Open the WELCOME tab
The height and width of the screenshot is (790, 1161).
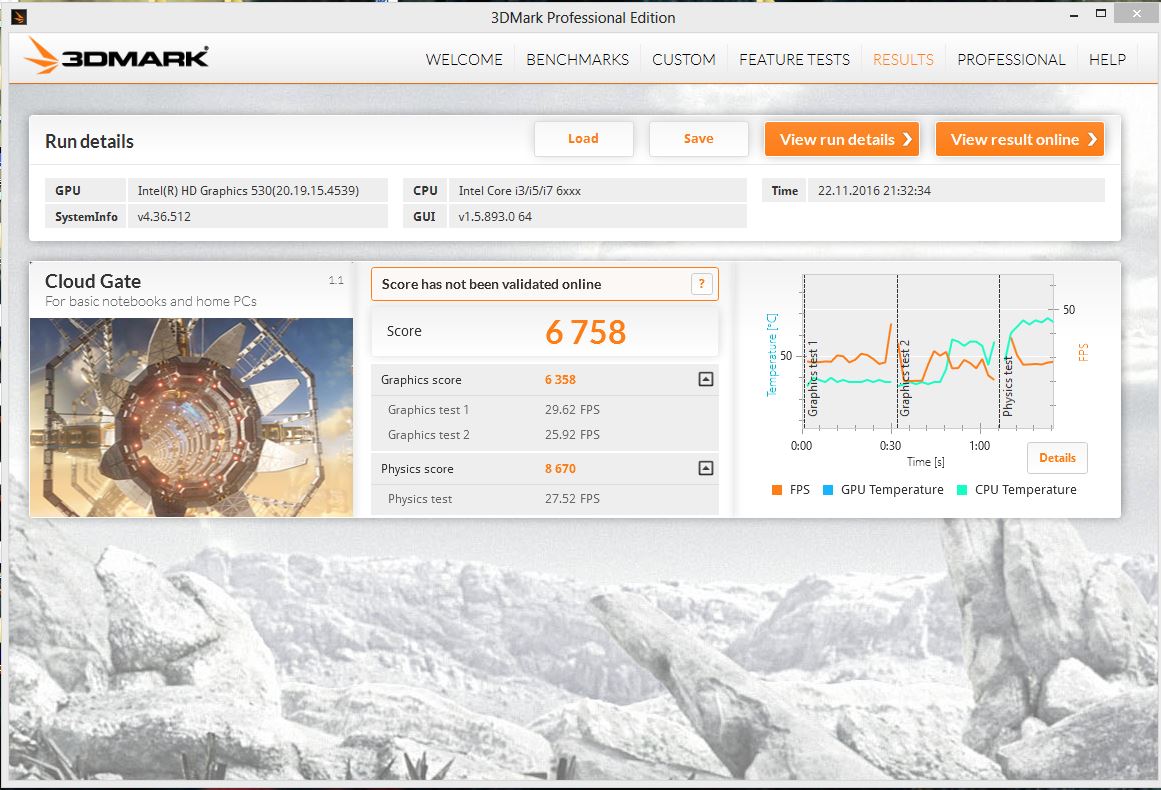tap(464, 59)
